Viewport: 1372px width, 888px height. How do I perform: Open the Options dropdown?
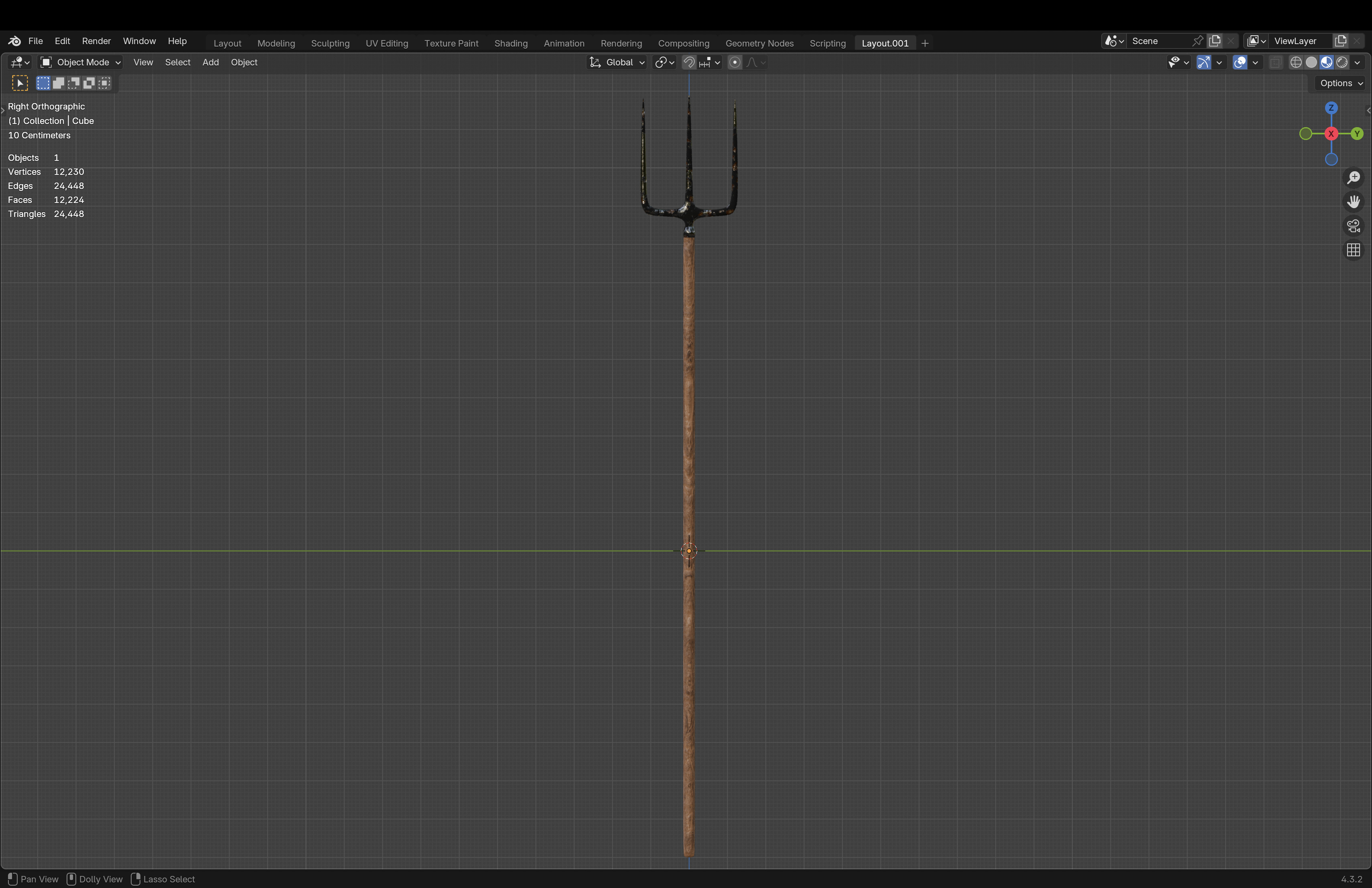(1342, 83)
